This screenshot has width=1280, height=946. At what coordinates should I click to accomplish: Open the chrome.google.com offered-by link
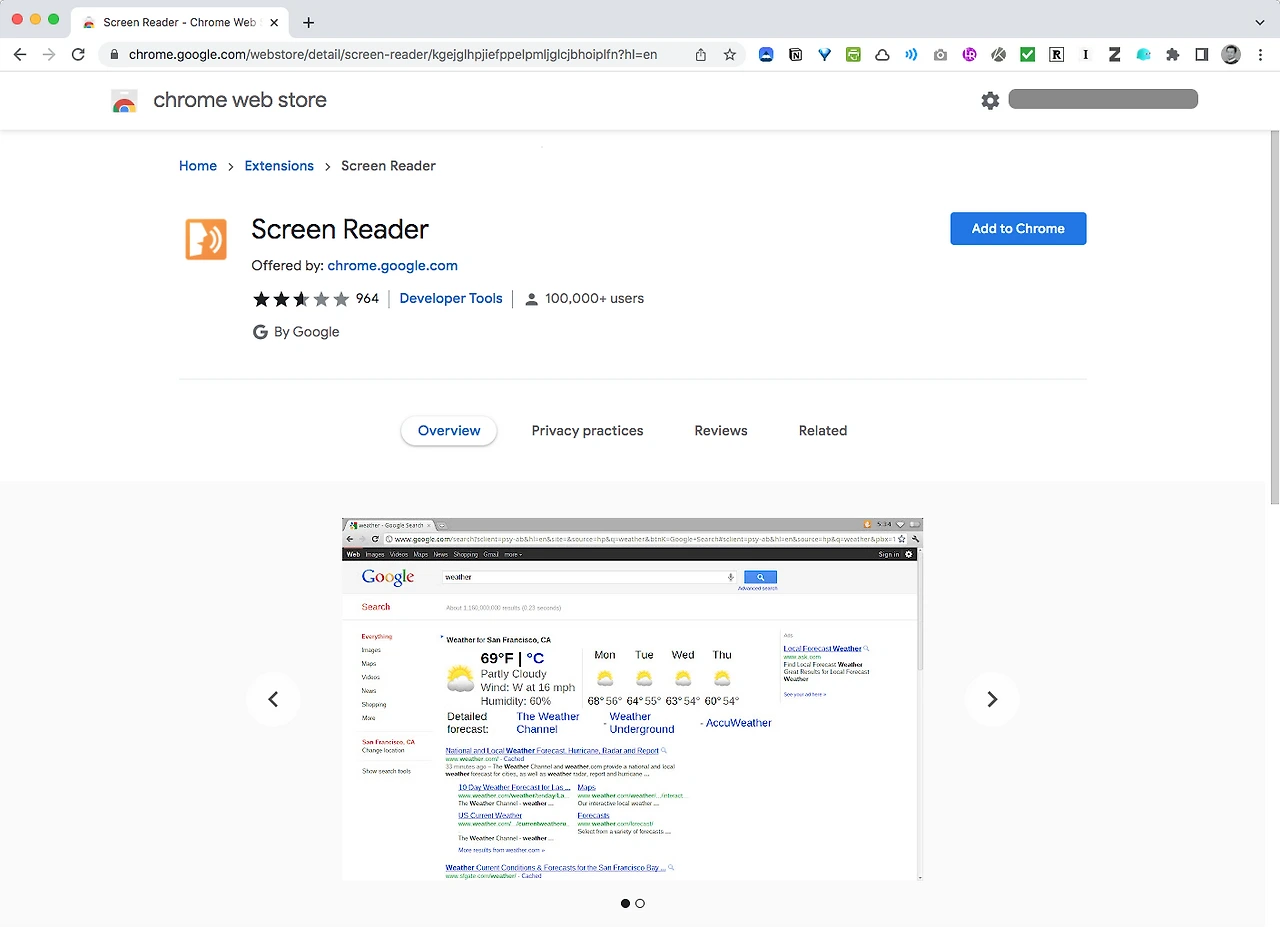point(392,266)
